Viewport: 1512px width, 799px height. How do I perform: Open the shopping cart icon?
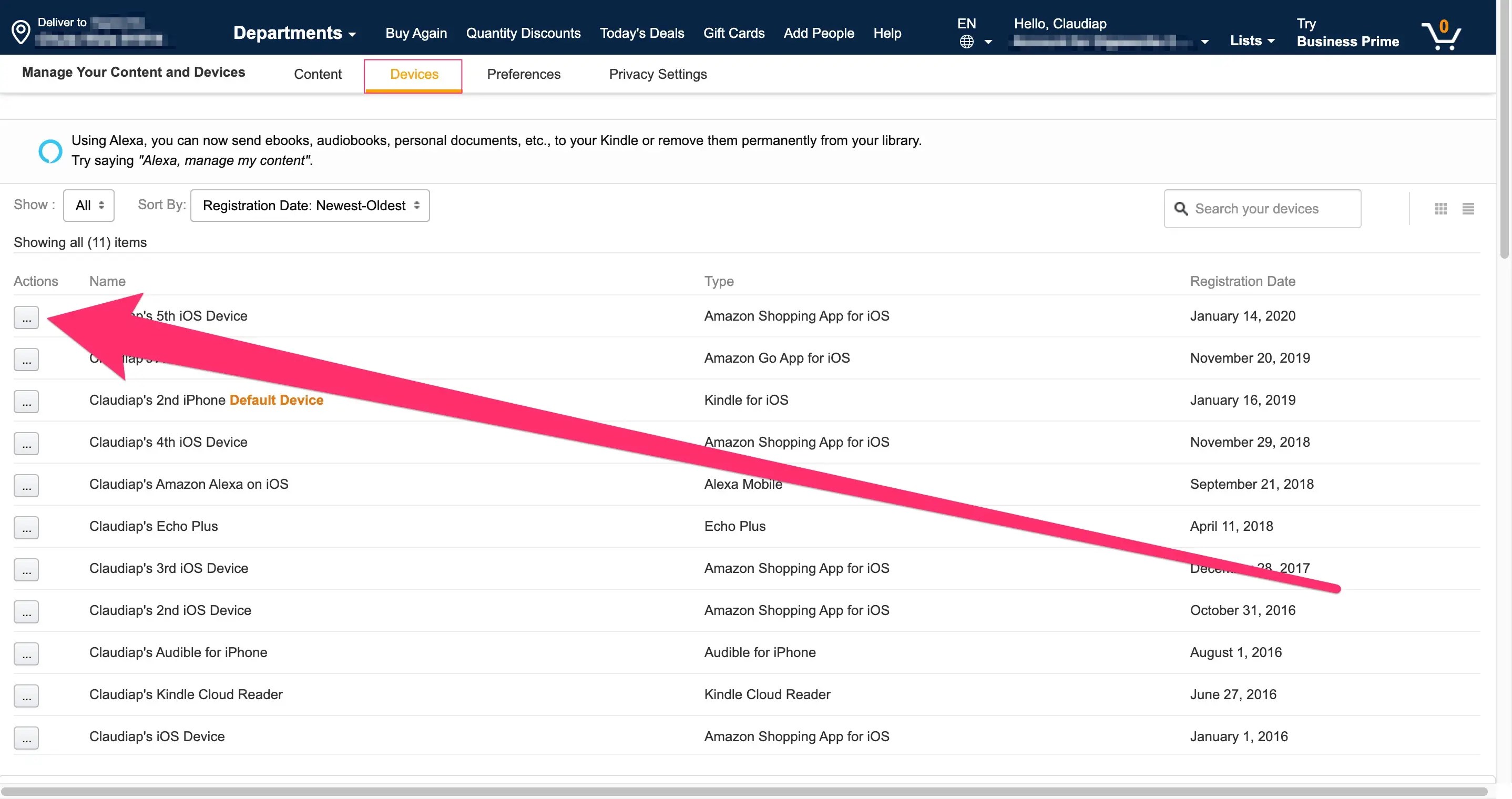1441,35
